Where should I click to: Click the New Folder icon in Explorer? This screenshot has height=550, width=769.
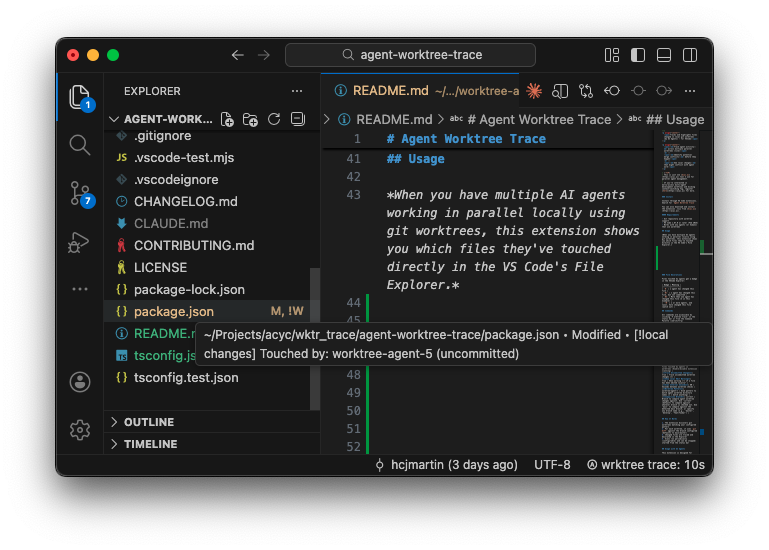point(250,119)
